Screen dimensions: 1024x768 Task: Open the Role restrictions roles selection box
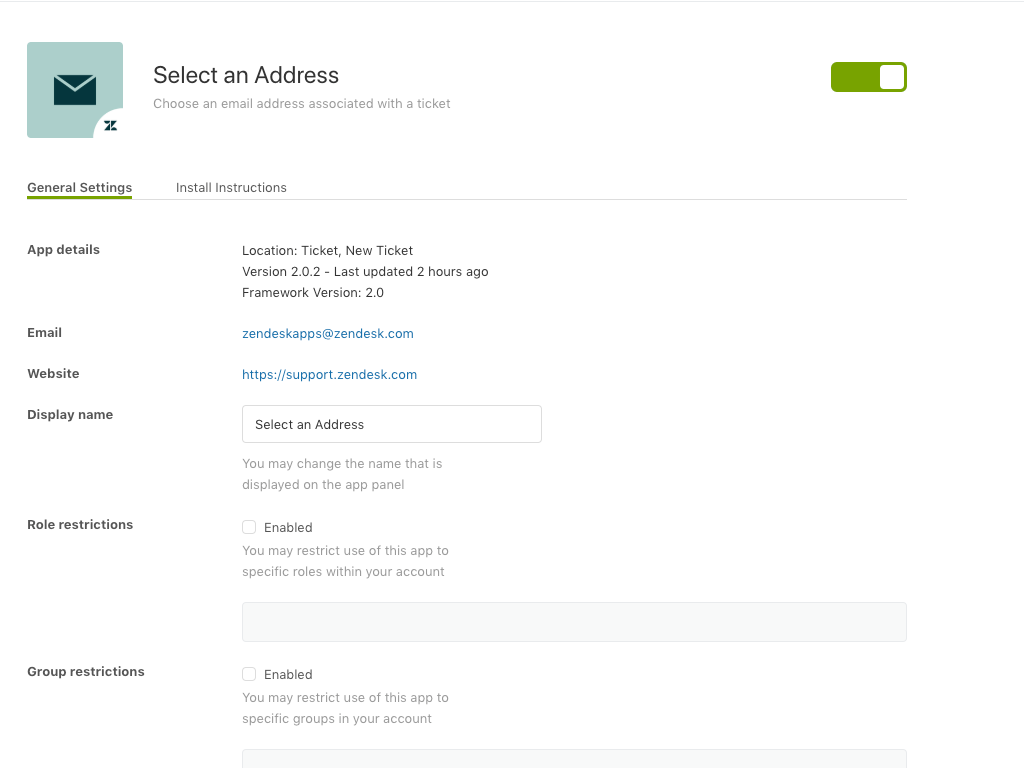pos(573,622)
